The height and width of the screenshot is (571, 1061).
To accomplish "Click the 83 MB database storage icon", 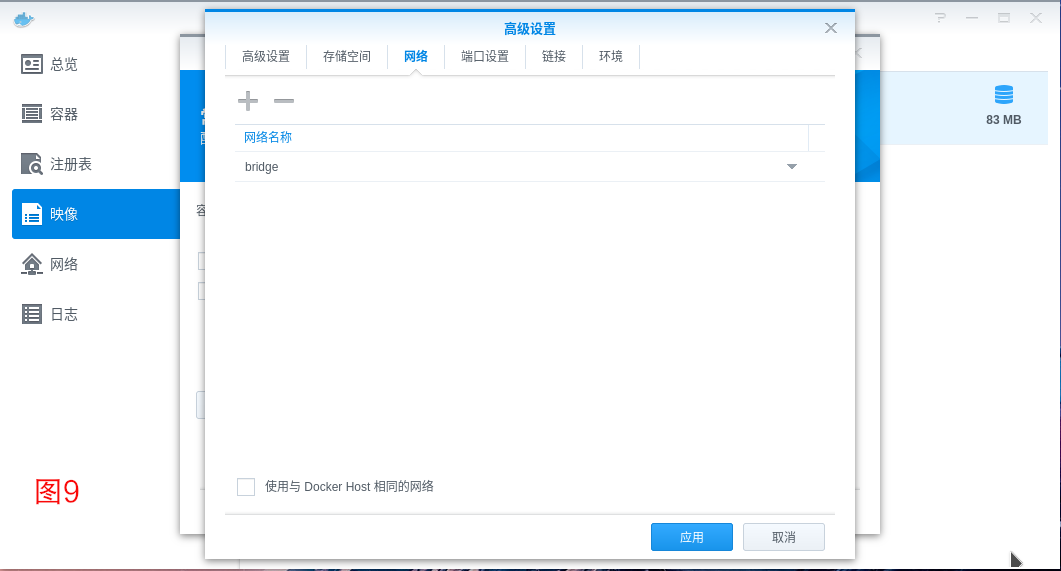I will [x=1003, y=95].
